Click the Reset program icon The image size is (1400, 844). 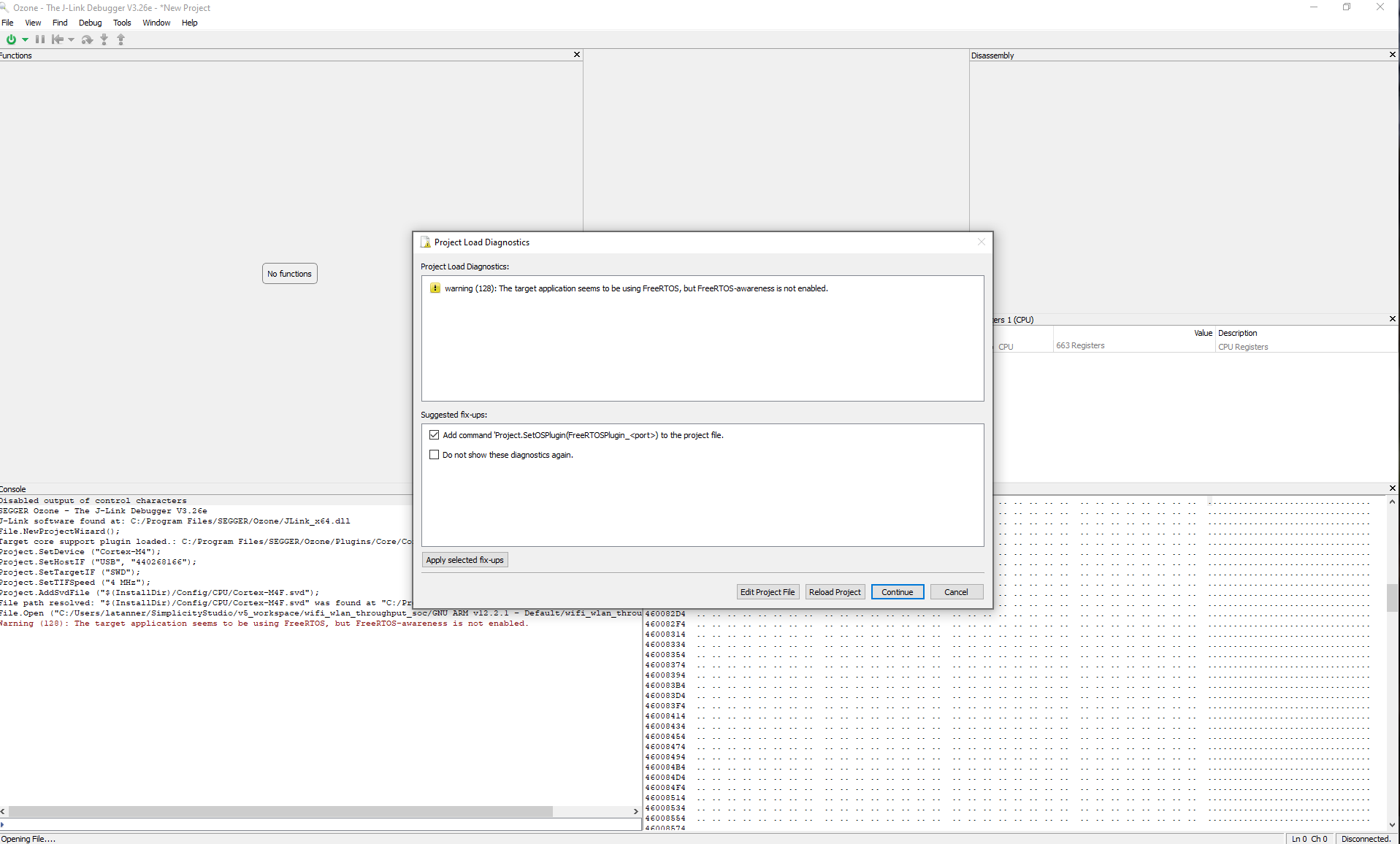[58, 39]
